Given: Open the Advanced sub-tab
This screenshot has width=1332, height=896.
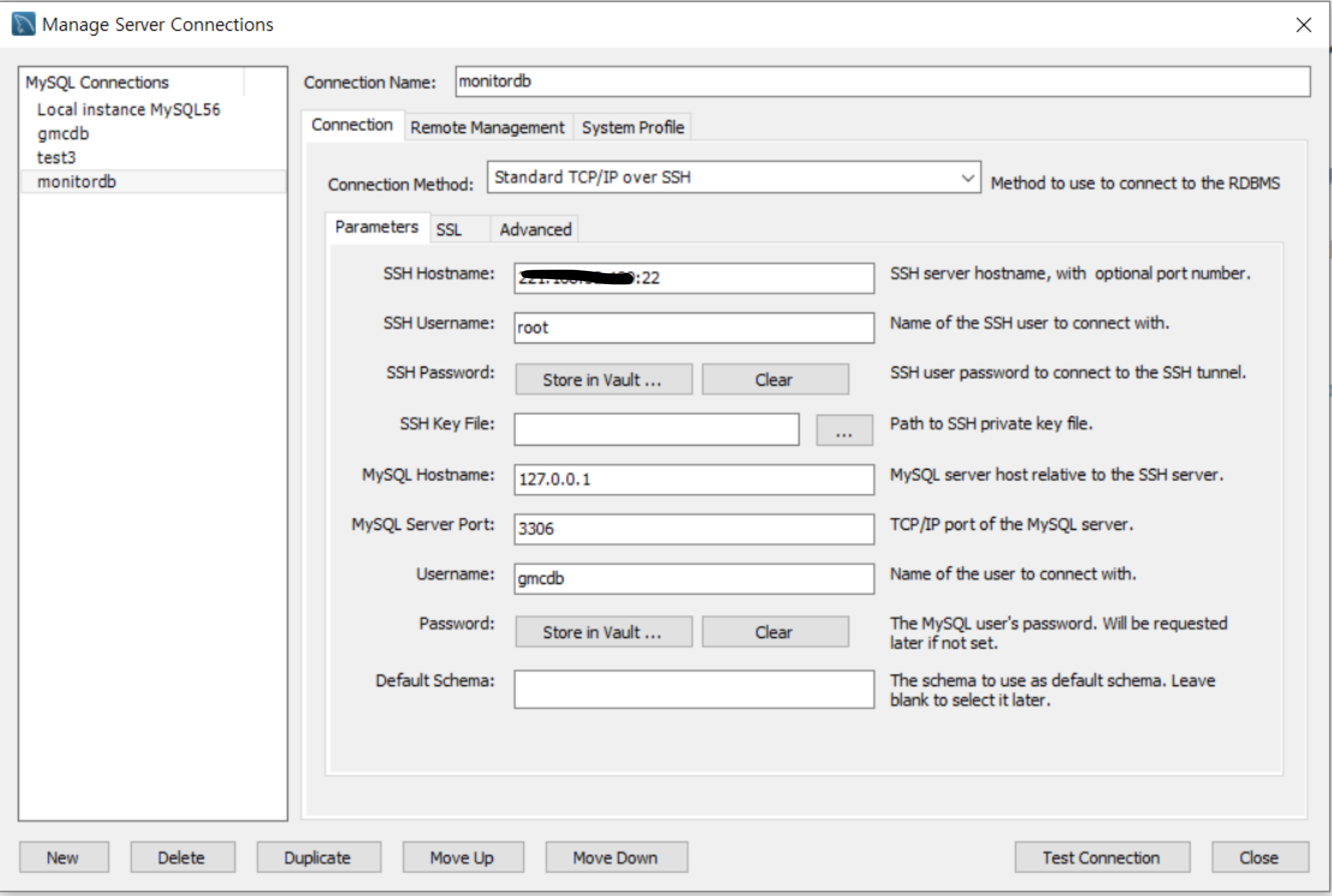Looking at the screenshot, I should click(535, 230).
